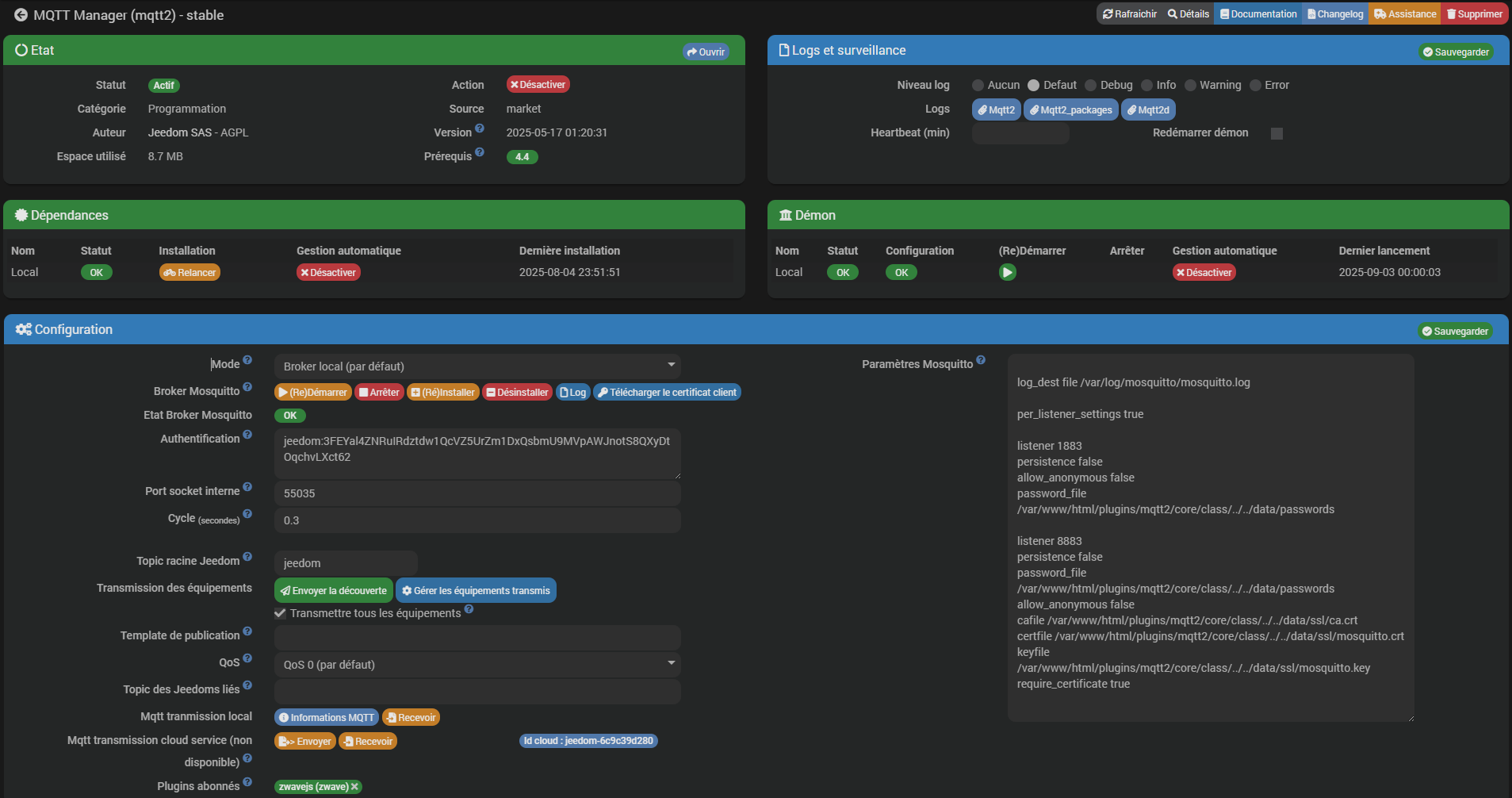Image resolution: width=1512 pixels, height=798 pixels.
Task: Open the Mode dropdown Broker local
Action: [477, 366]
